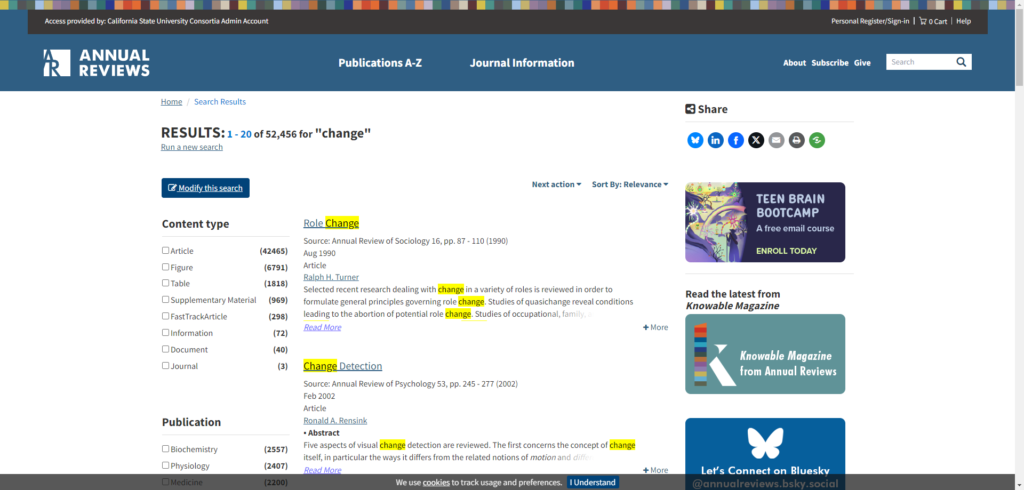The height and width of the screenshot is (490, 1024).
Task: Click the Modify this search button
Action: (205, 188)
